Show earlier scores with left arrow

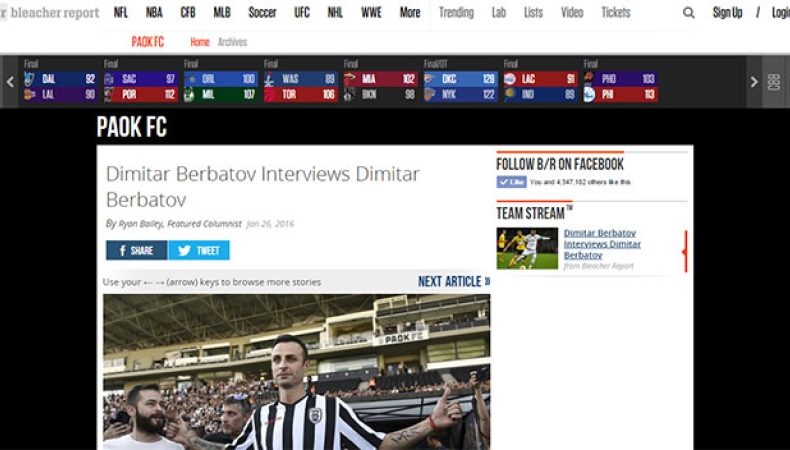10,82
